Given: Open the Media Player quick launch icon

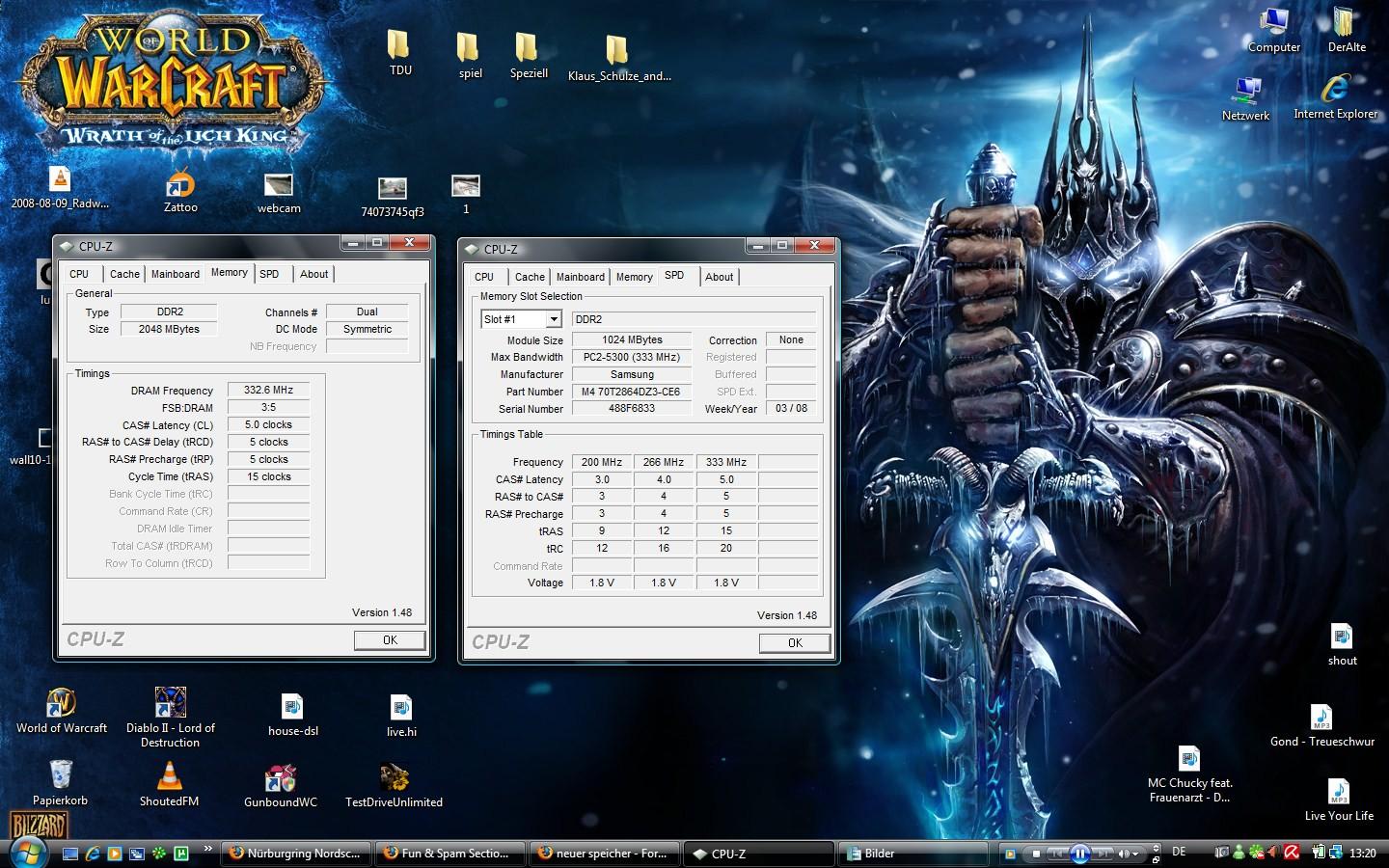Looking at the screenshot, I should [x=115, y=854].
